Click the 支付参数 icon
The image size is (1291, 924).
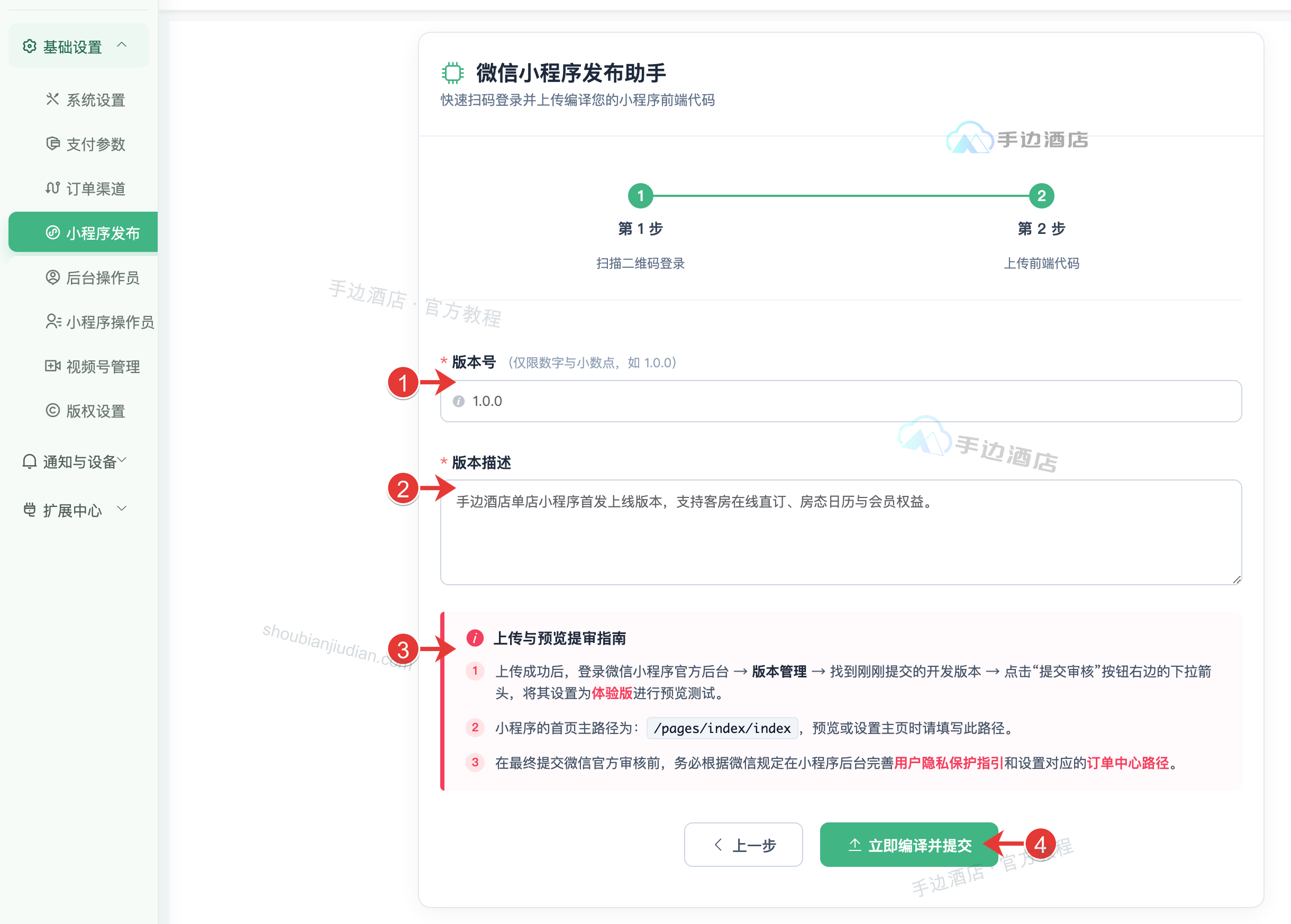52,143
